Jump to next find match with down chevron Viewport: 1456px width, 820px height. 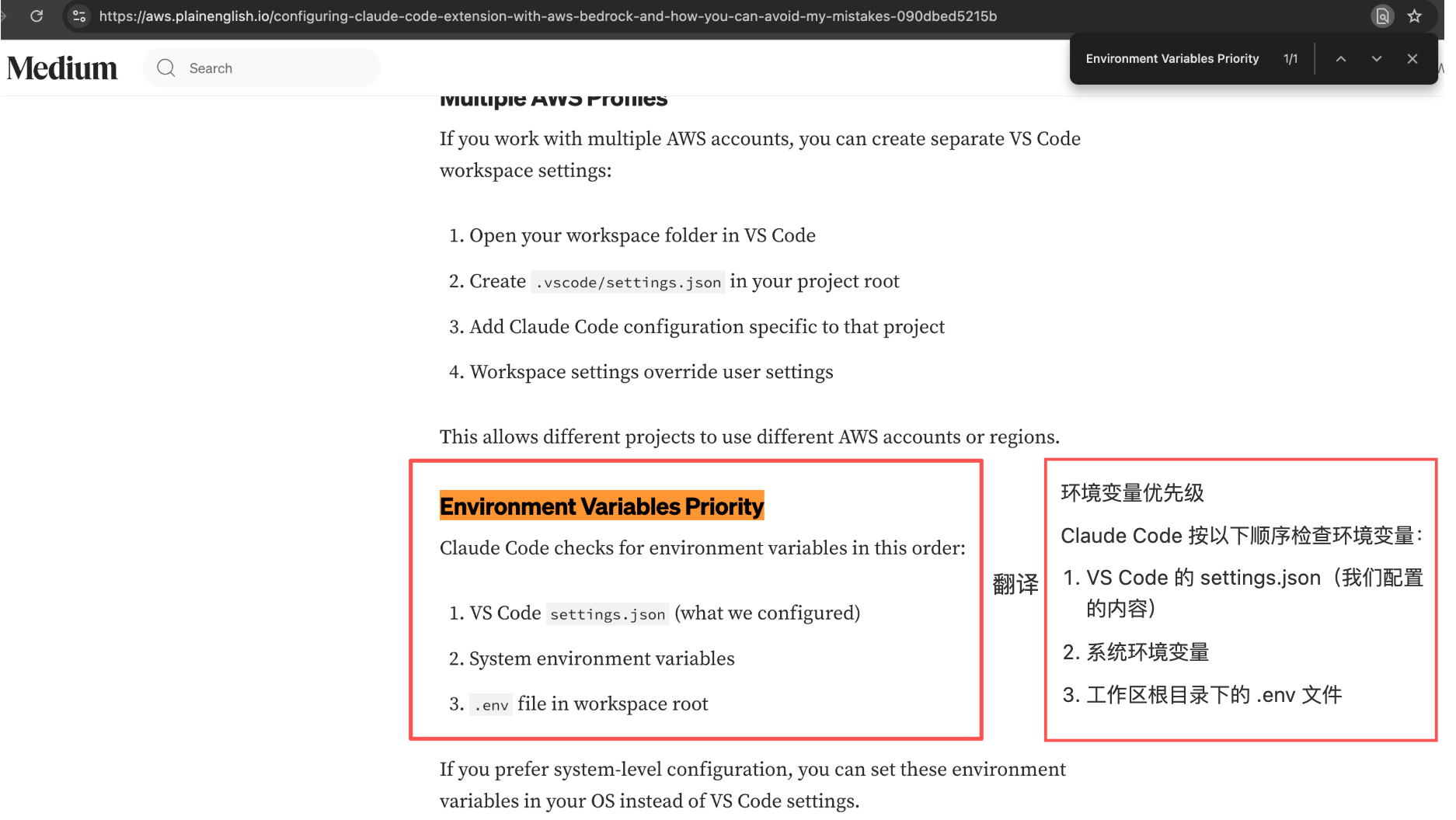pyautogui.click(x=1377, y=59)
